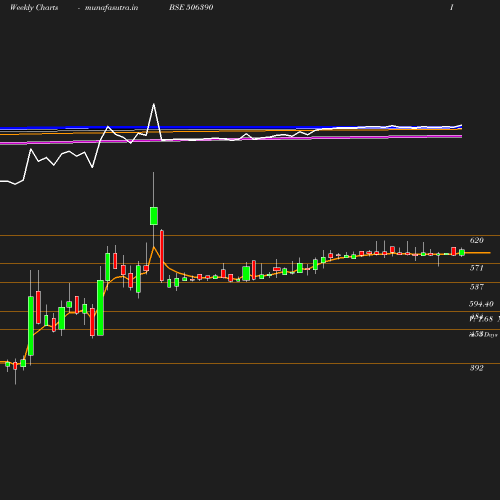Image resolution: width=500 pixels, height=500 pixels.
Task: Click the 620 price level label
Action: pos(476,240)
